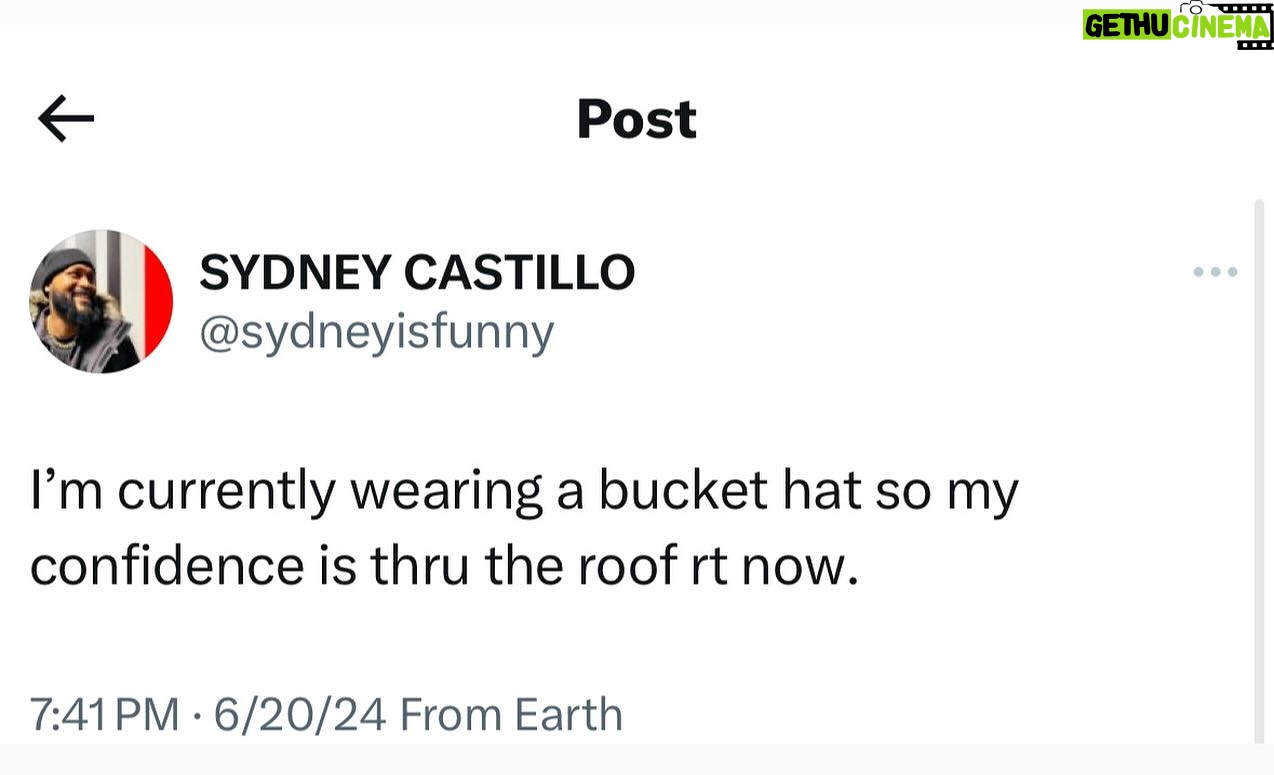
Task: Click the GETHU CINEMA watermark logo
Action: point(1176,25)
